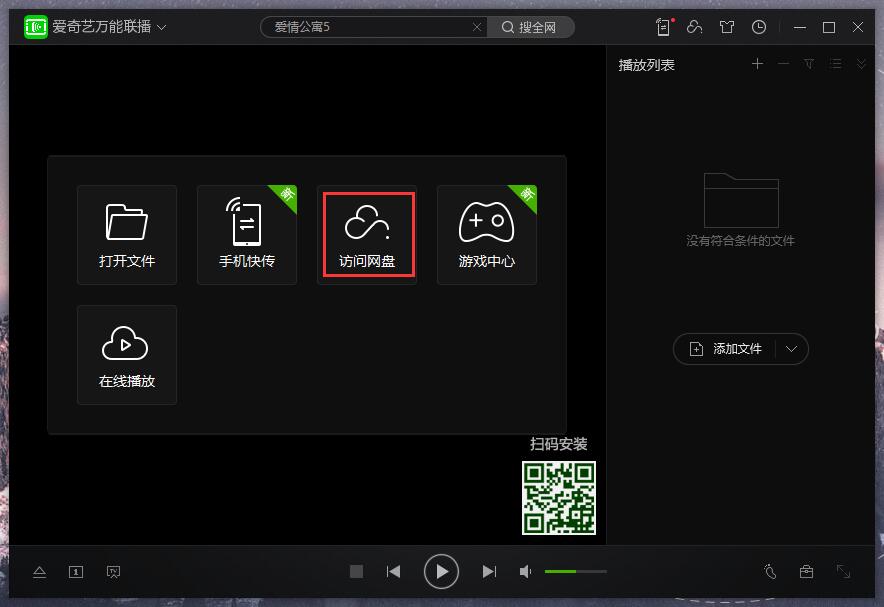This screenshot has width=884, height=607.
Task: Clear the search box with the X
Action: [477, 27]
